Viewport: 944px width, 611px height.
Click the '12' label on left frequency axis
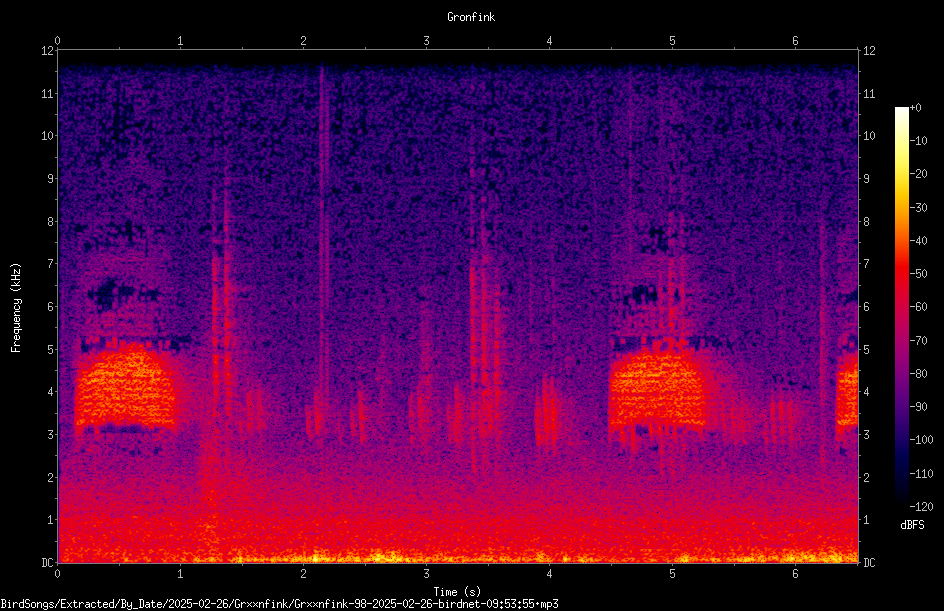48,51
